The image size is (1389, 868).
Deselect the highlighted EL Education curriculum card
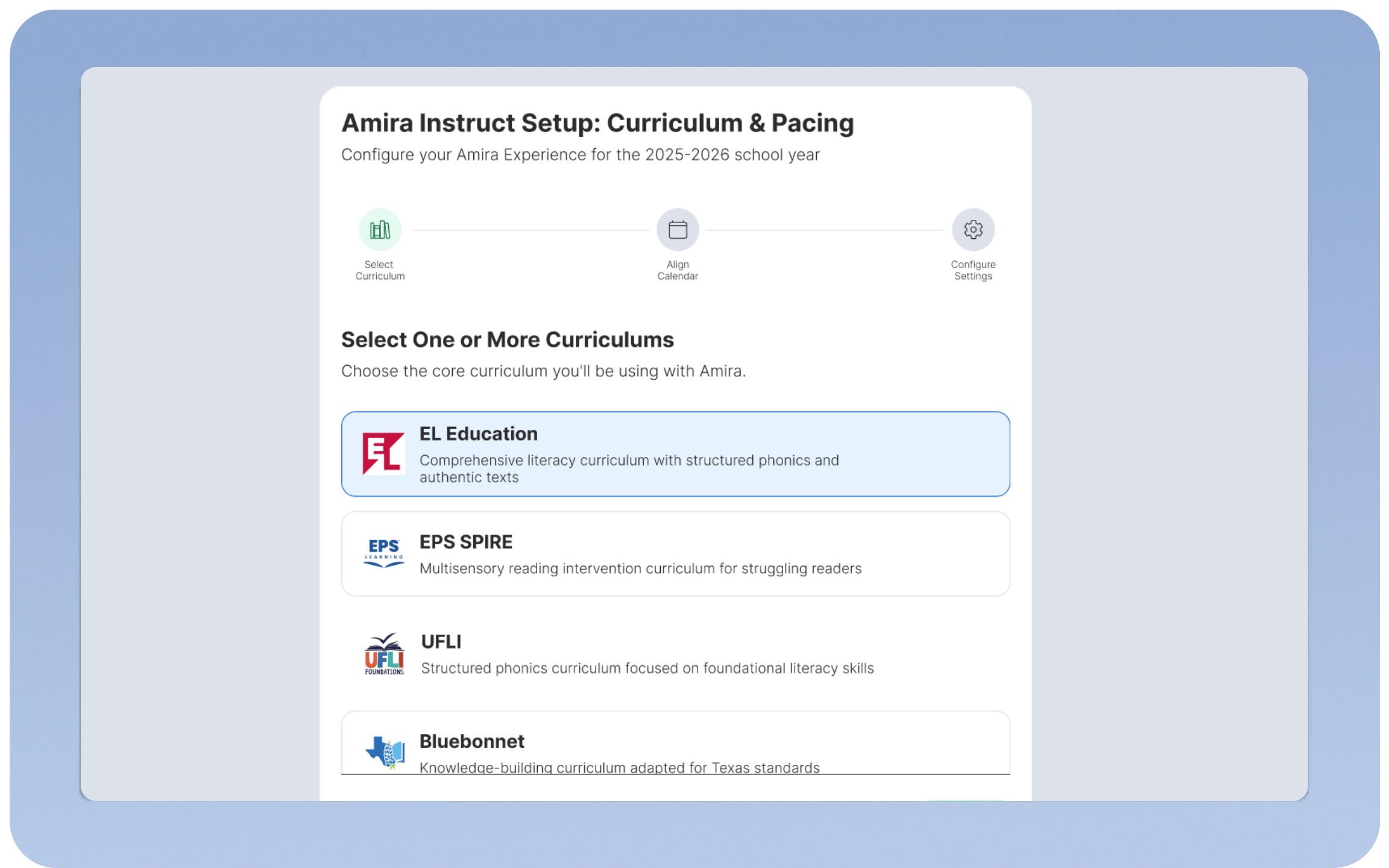(675, 454)
